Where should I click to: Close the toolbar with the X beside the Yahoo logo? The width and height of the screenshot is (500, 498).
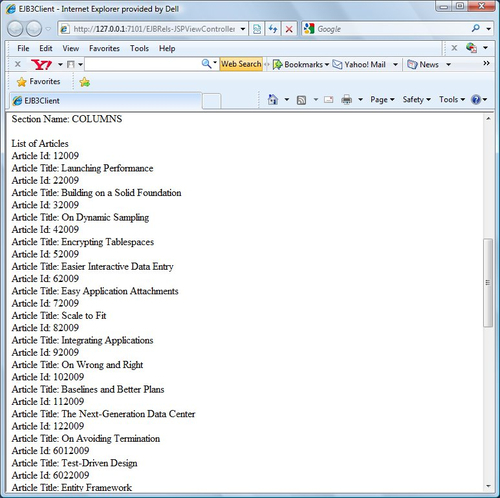tap(18, 64)
